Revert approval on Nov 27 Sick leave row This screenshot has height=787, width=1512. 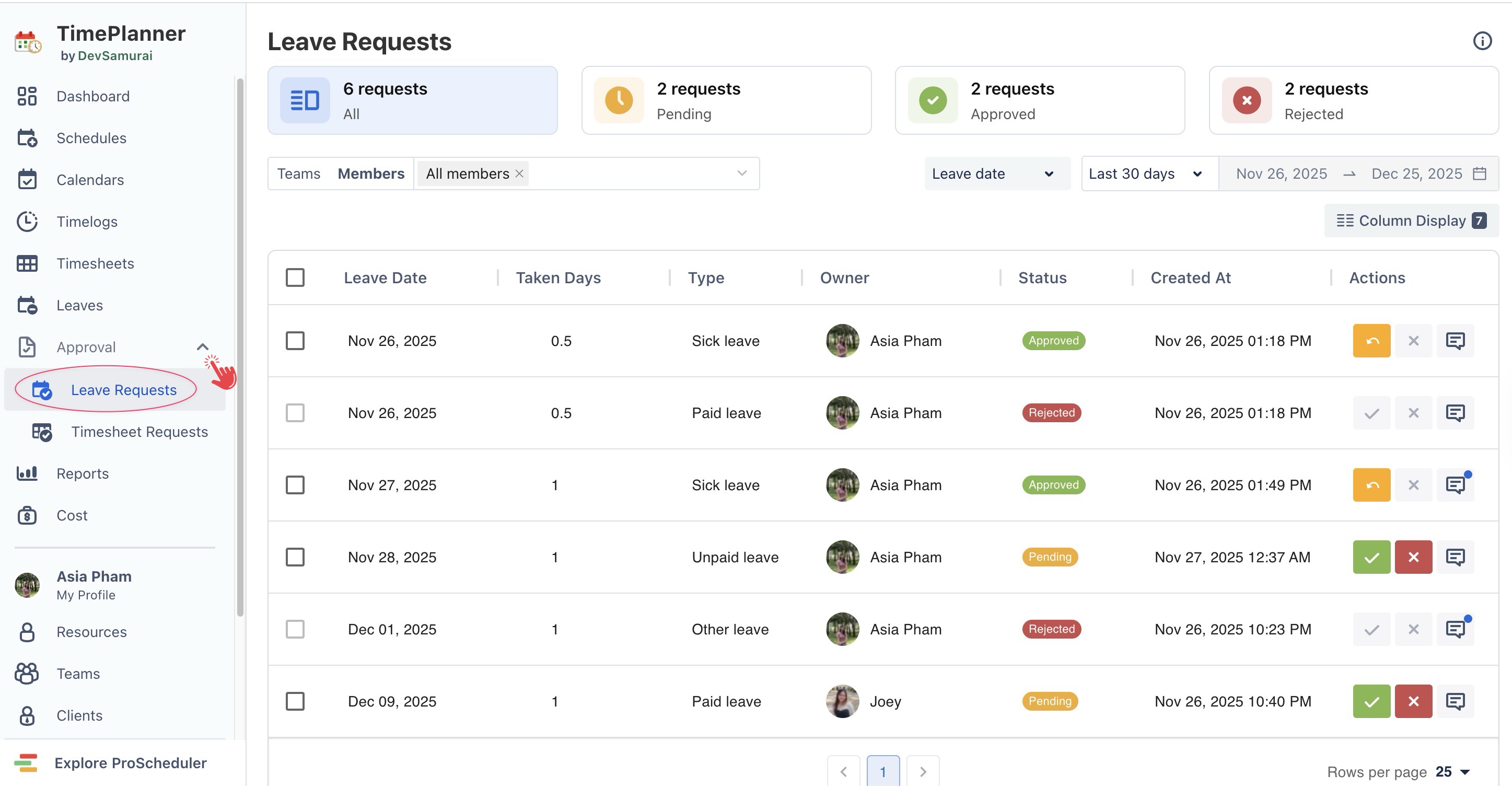pyautogui.click(x=1370, y=485)
